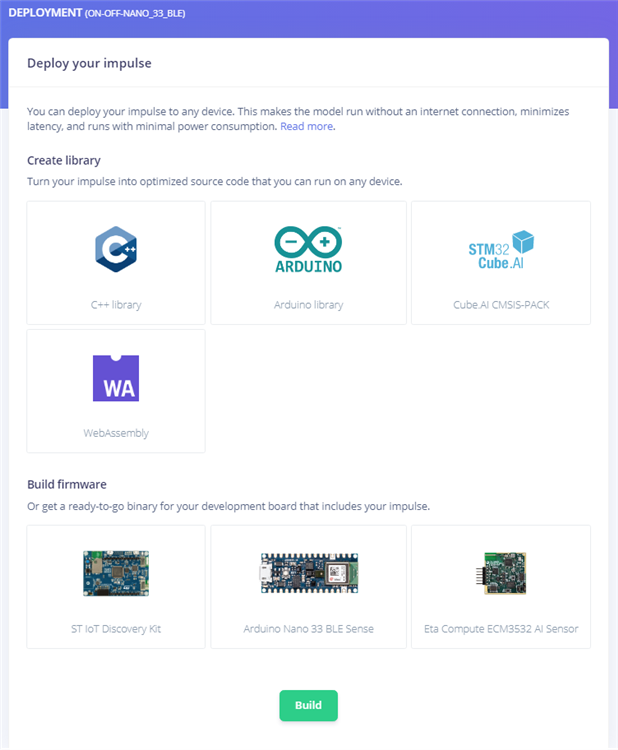Click the 'Build firmware' heading
The height and width of the screenshot is (750, 618).
click(x=66, y=484)
